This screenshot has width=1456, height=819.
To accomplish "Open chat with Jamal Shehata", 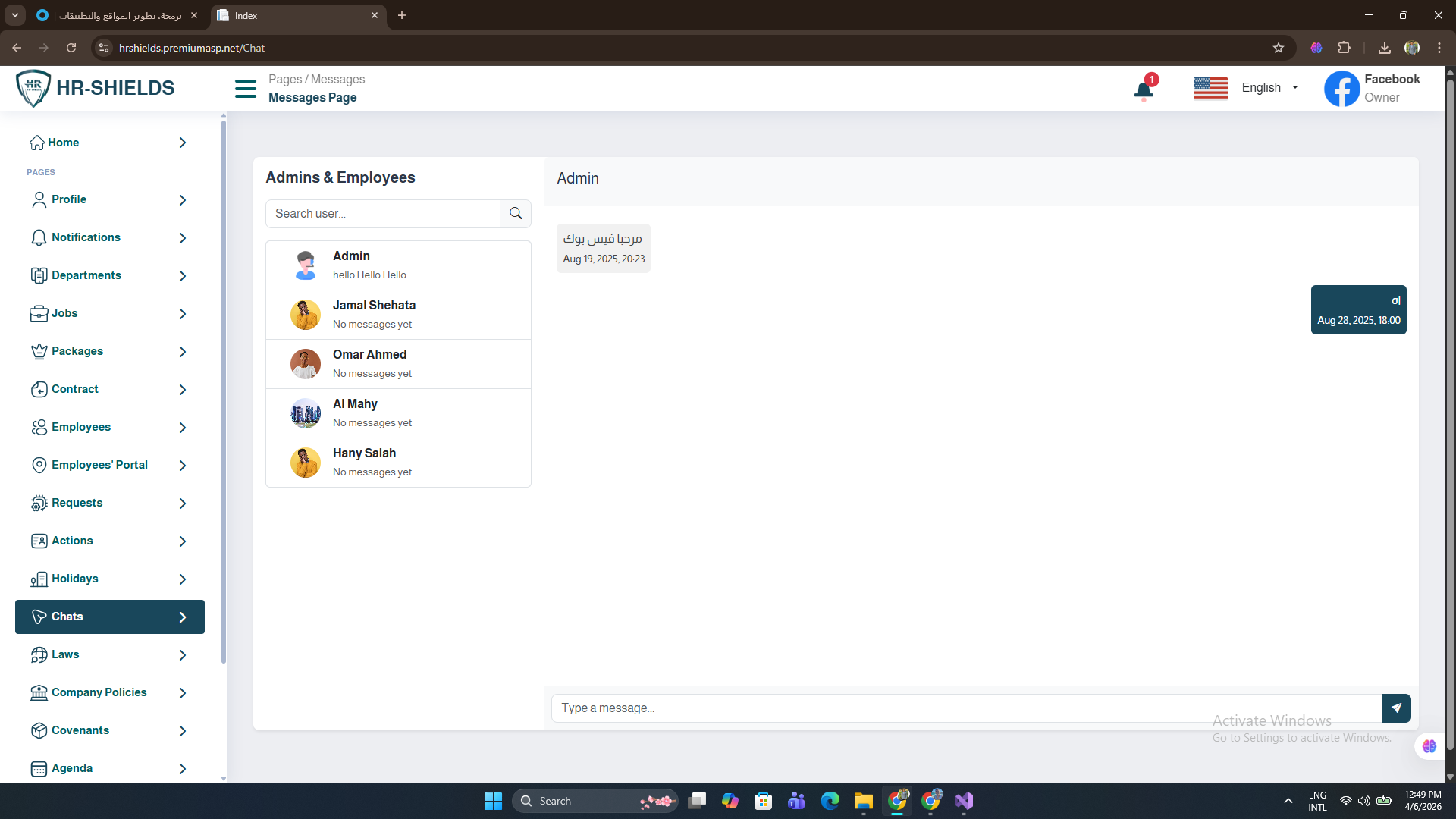I will pyautogui.click(x=398, y=315).
